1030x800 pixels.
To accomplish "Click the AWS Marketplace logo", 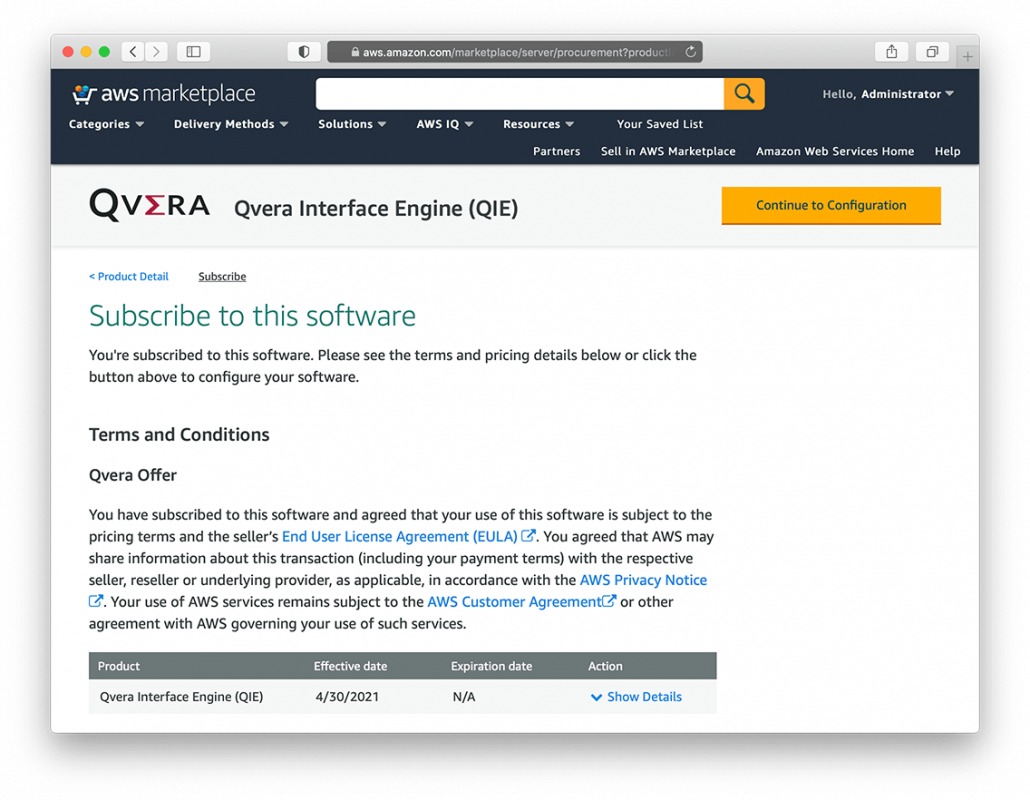I will coord(164,94).
